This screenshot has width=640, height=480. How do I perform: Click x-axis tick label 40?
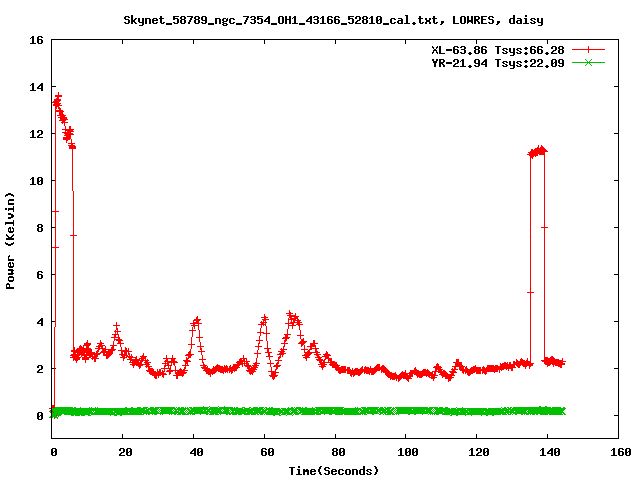pyautogui.click(x=196, y=452)
